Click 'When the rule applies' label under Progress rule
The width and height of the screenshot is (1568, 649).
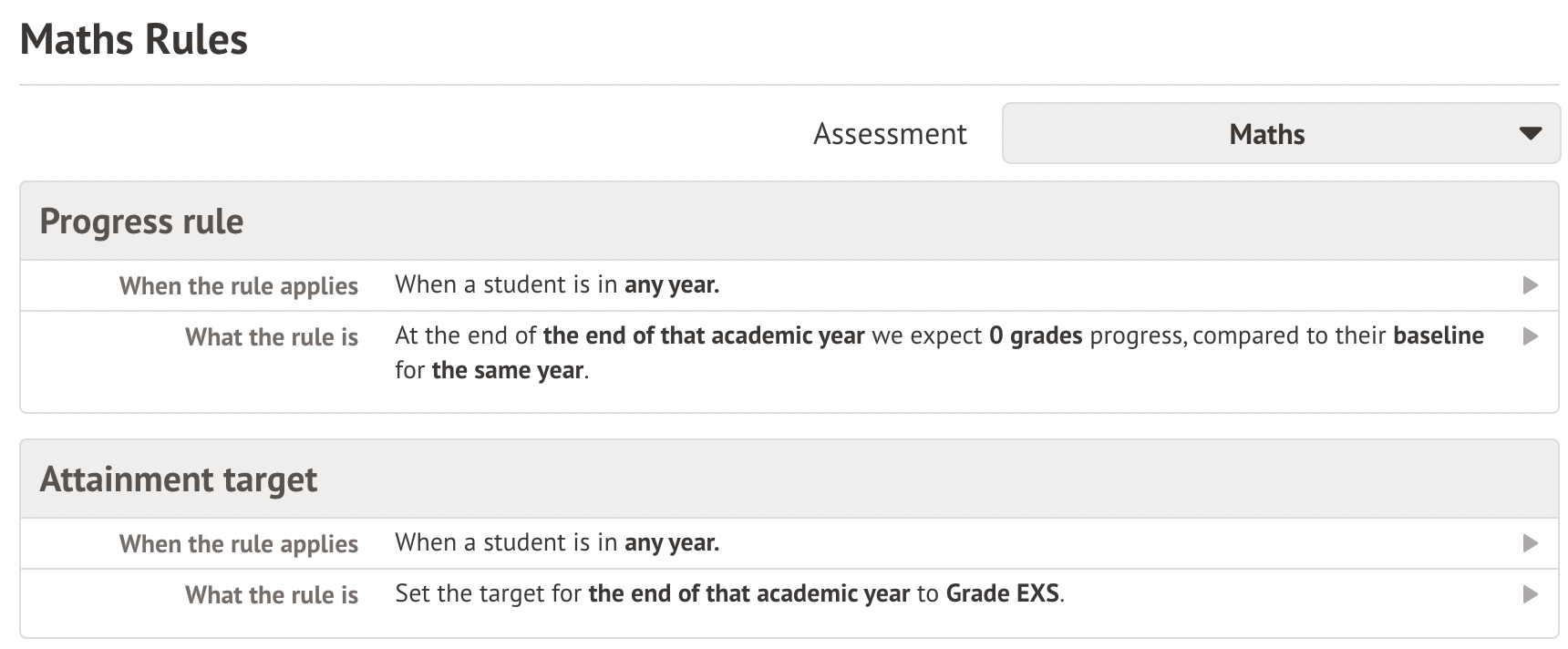pos(238,286)
